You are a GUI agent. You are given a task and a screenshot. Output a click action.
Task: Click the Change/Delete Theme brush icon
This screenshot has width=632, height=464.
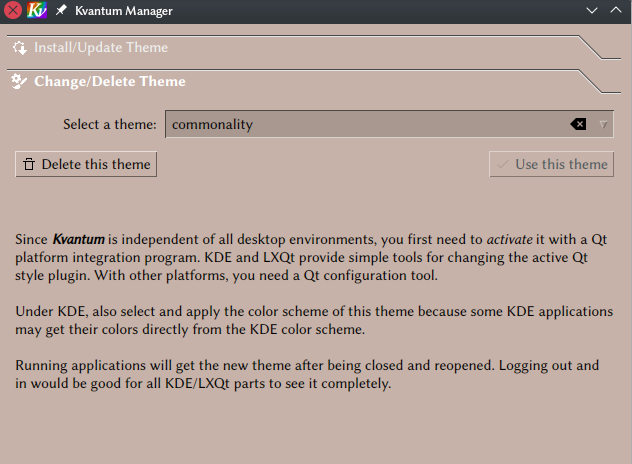pos(19,81)
